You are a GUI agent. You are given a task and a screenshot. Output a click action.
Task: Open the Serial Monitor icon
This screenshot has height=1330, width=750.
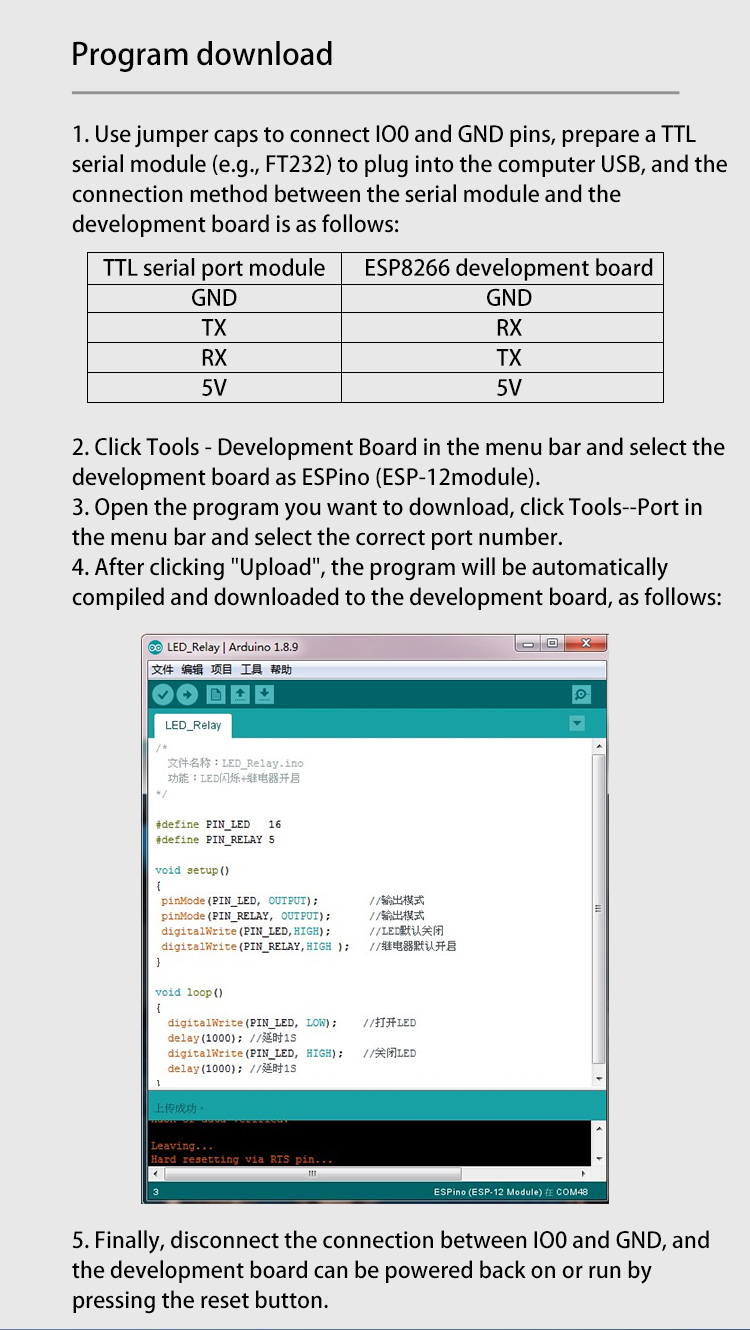click(581, 695)
